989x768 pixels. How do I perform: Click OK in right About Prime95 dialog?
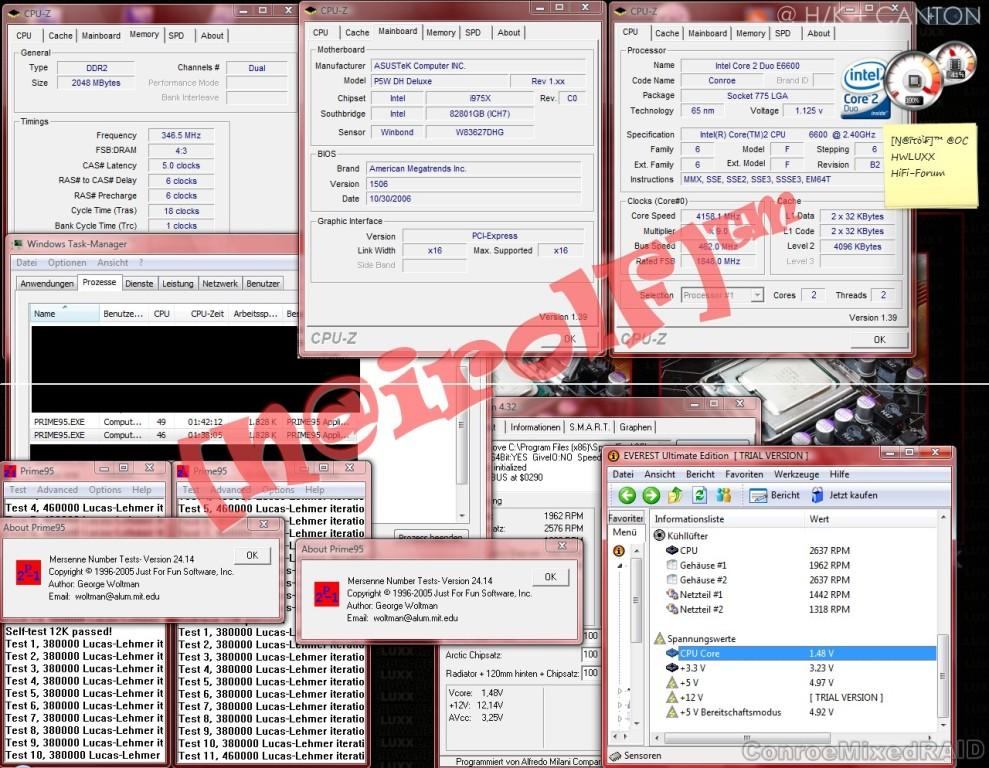click(550, 577)
